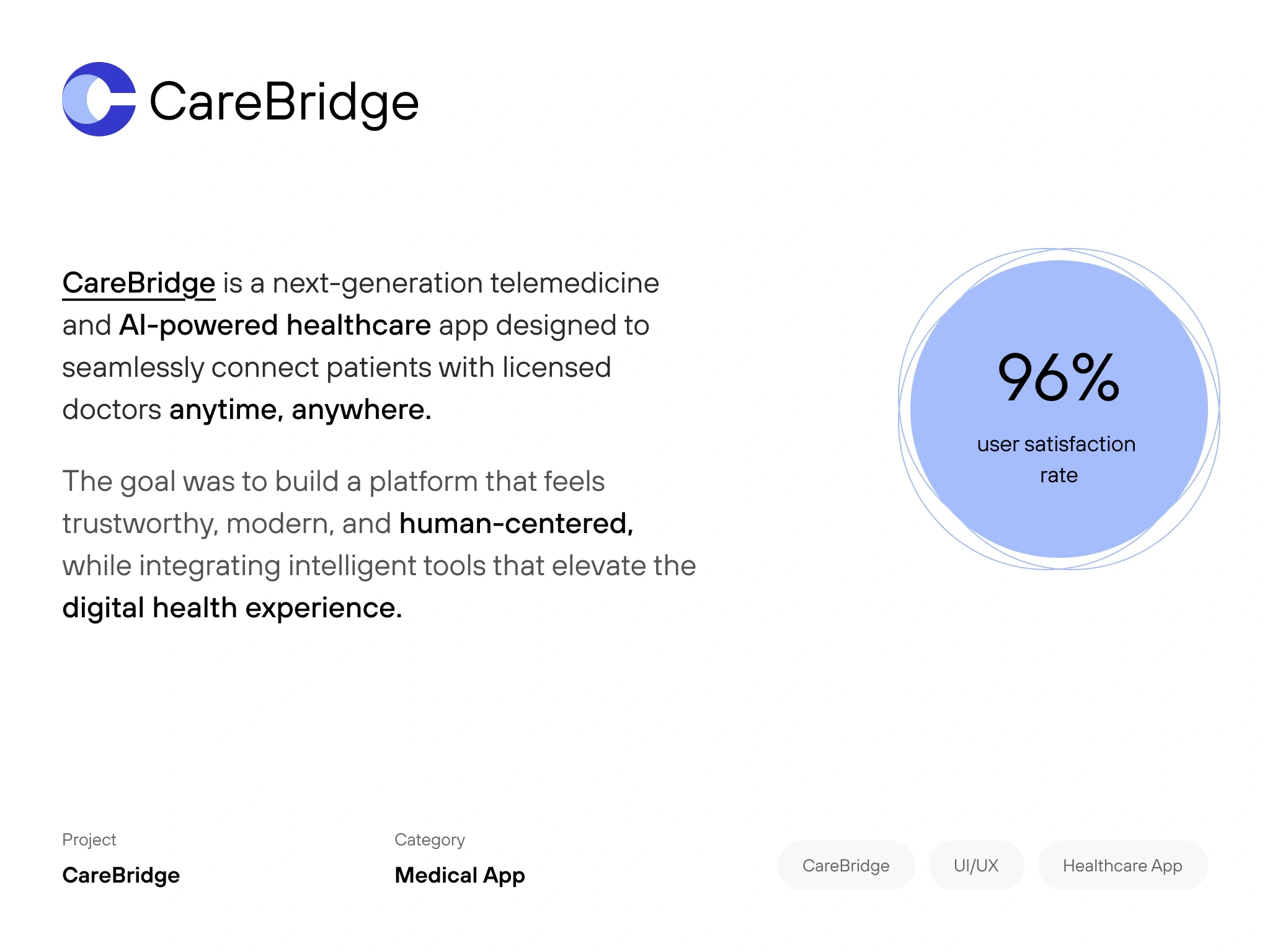Click the blue CareBridge logo icon
This screenshot has width=1270, height=952.
tap(99, 99)
